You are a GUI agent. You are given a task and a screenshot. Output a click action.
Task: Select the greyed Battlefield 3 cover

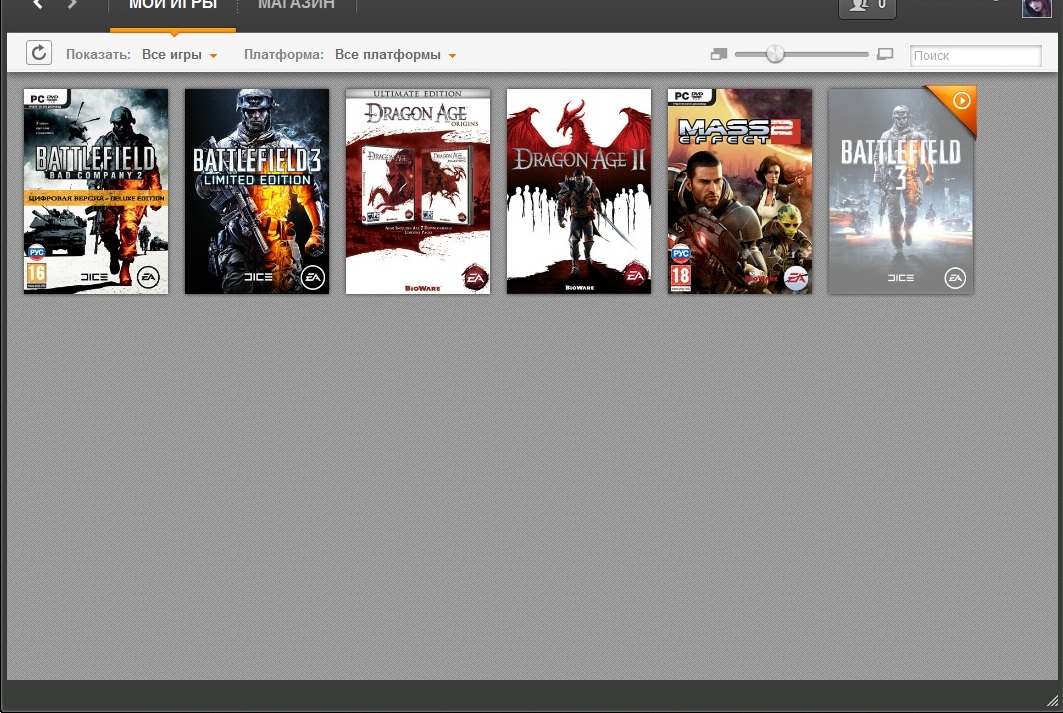coord(901,191)
